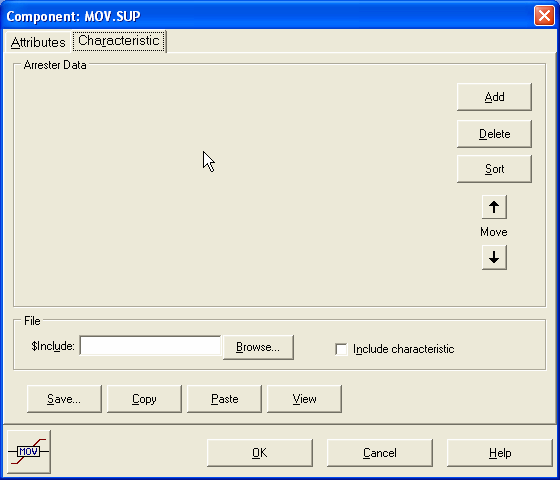The height and width of the screenshot is (480, 560).
Task: Copy the characteristic data
Action: click(x=144, y=399)
